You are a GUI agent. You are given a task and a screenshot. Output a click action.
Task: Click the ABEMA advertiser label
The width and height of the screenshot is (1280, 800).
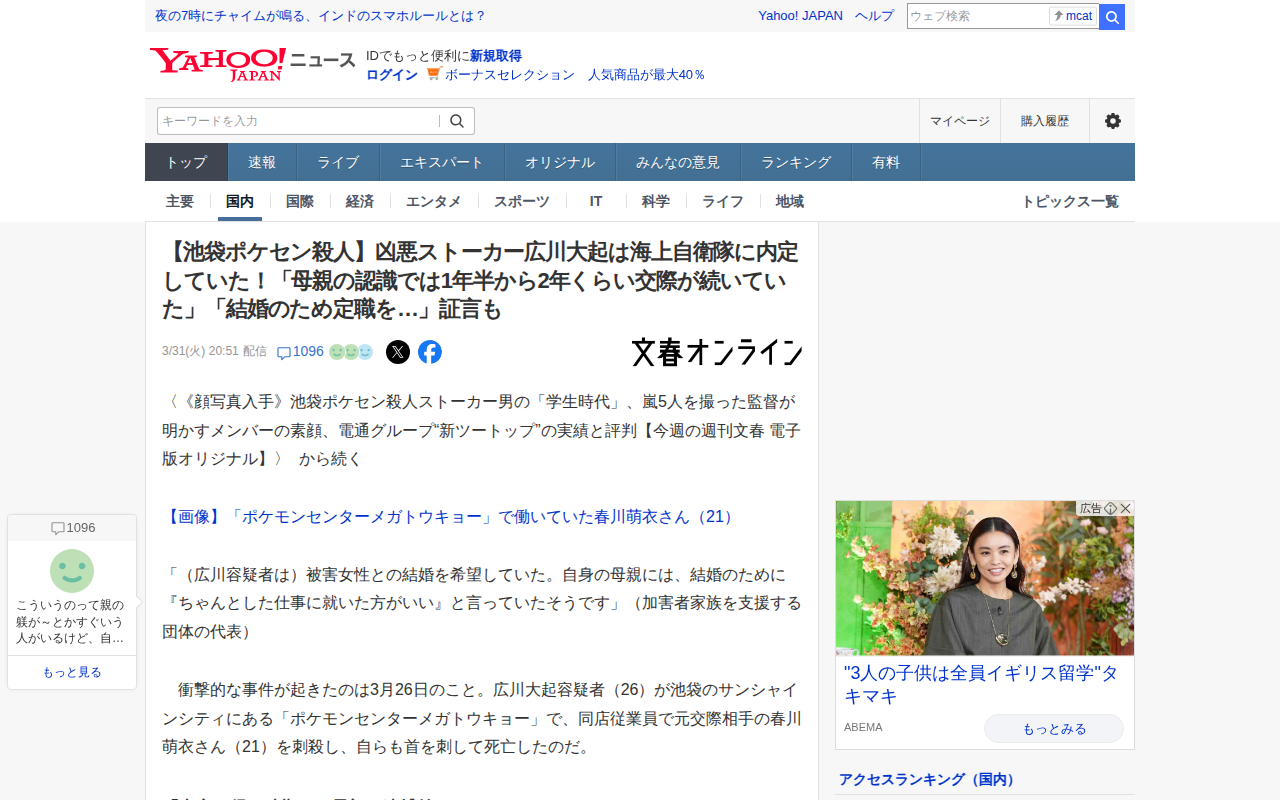[863, 727]
